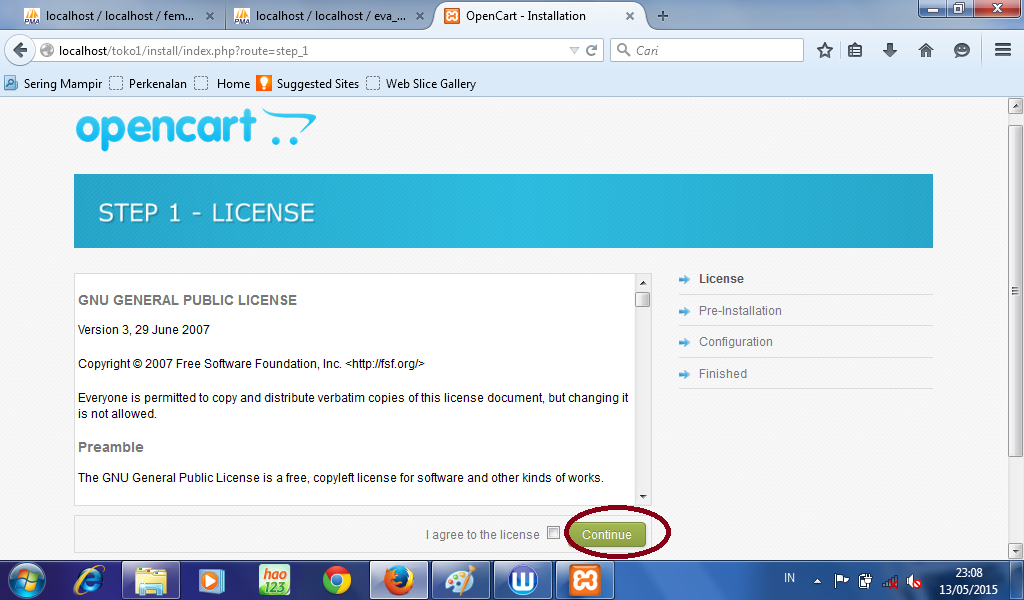Open the Windows Start button

pyautogui.click(x=27, y=580)
